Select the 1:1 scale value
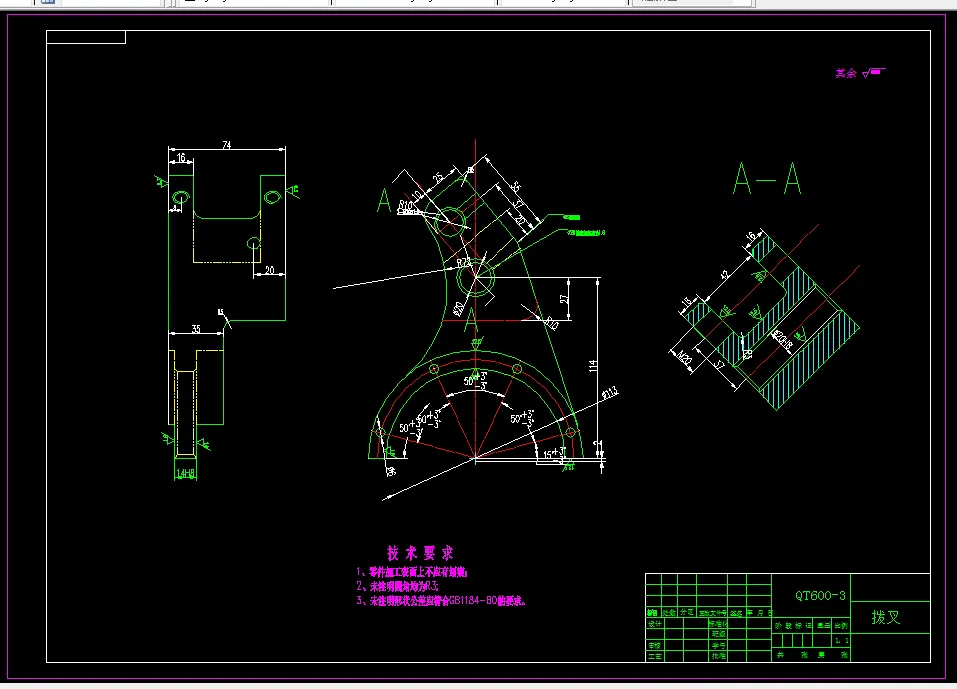Image resolution: width=957 pixels, height=689 pixels. tap(841, 641)
